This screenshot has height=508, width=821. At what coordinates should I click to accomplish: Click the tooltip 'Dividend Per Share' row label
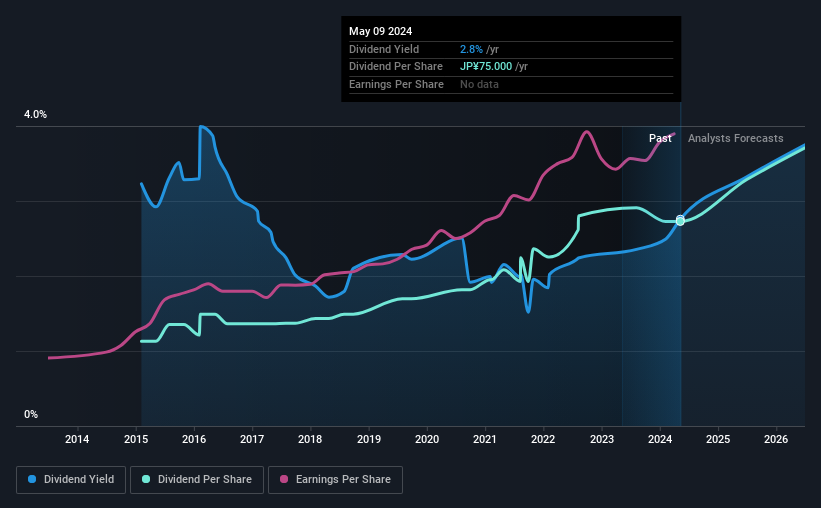396,67
